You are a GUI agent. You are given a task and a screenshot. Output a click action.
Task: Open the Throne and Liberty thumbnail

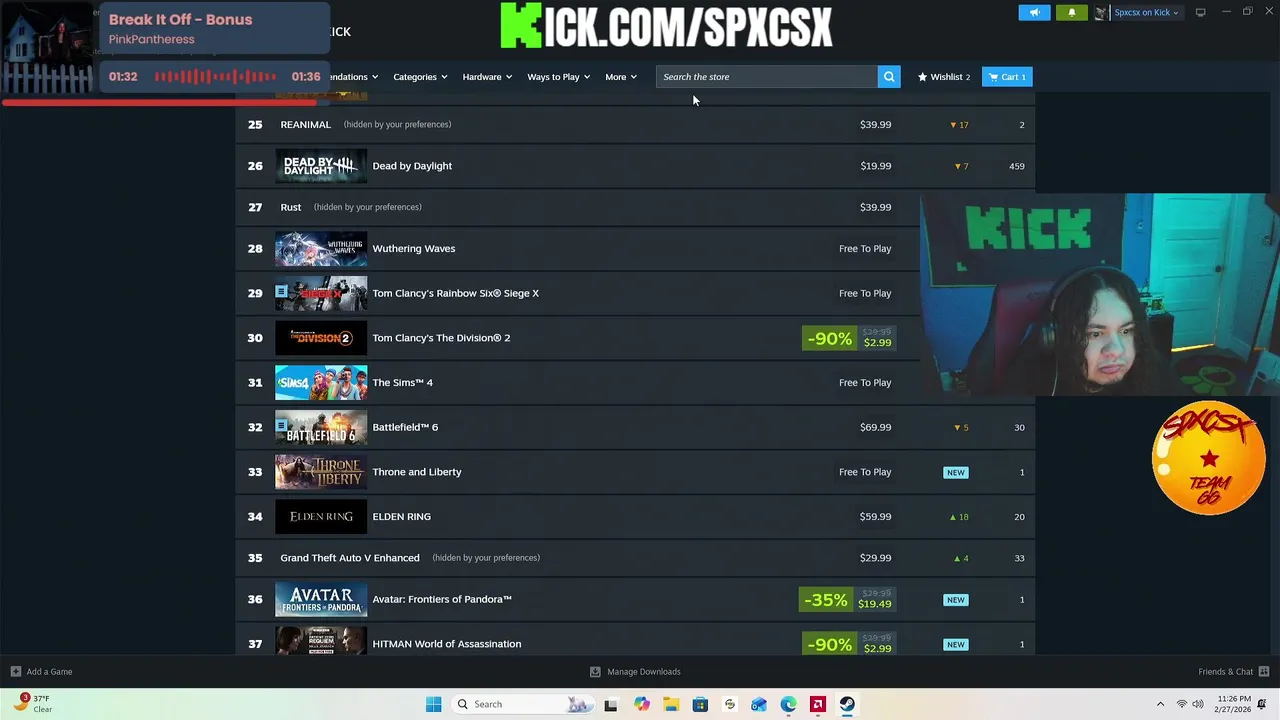(x=321, y=472)
